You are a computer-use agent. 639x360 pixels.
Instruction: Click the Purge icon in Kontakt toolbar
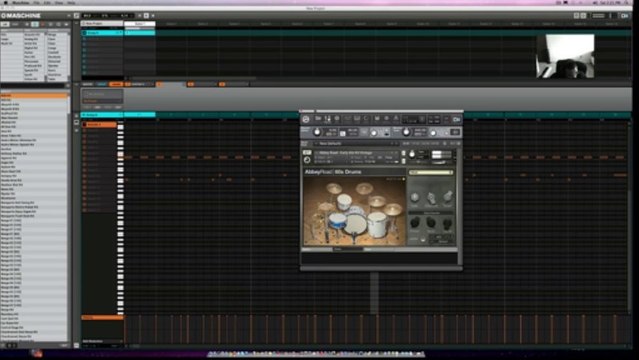[x=395, y=119]
